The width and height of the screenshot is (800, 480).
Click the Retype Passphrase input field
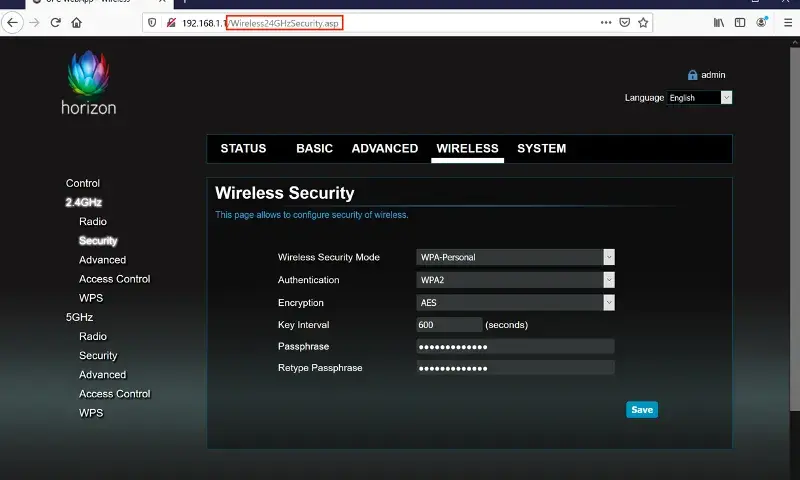pyautogui.click(x=515, y=368)
